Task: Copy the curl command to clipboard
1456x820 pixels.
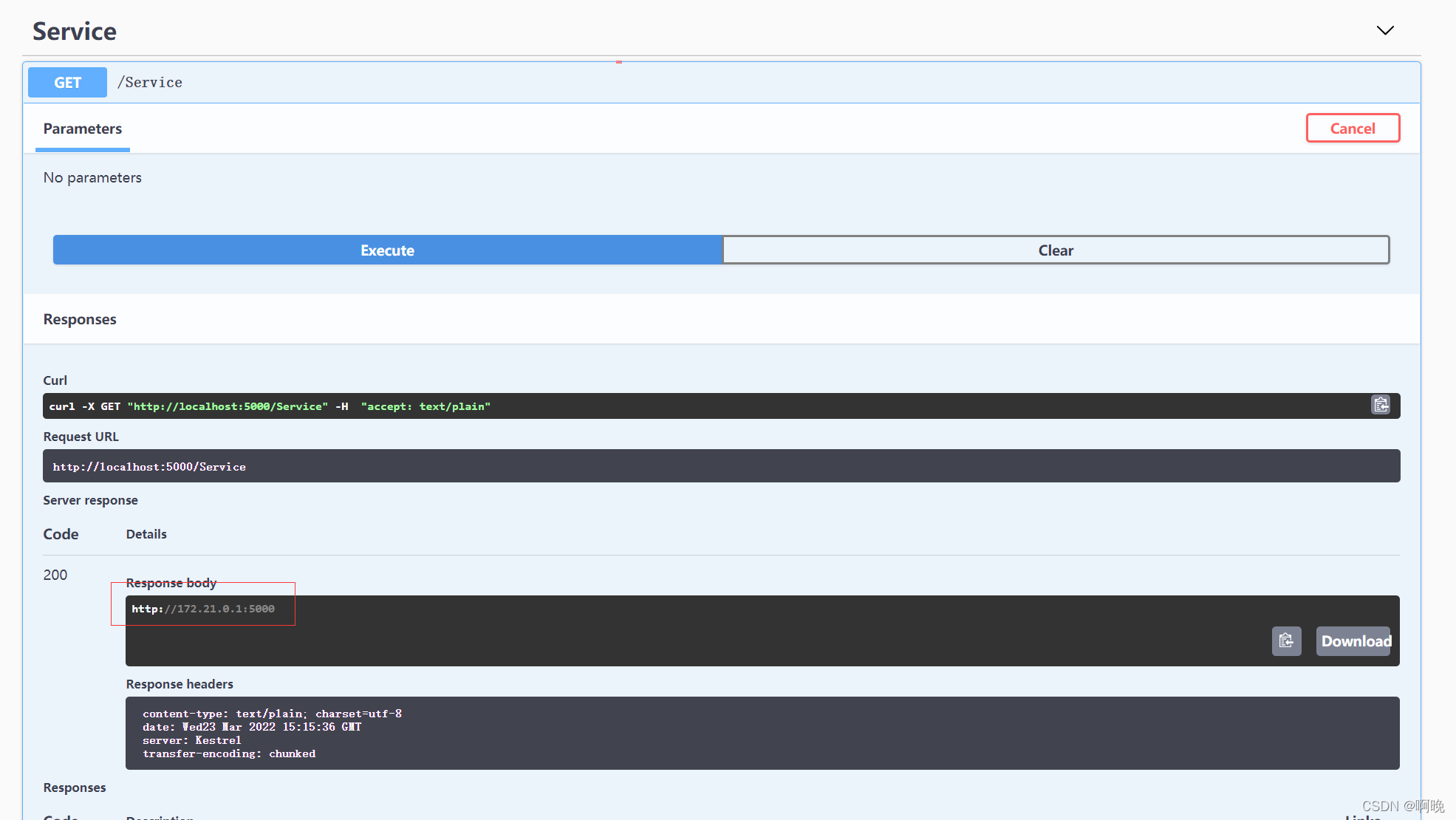Action: [x=1381, y=405]
